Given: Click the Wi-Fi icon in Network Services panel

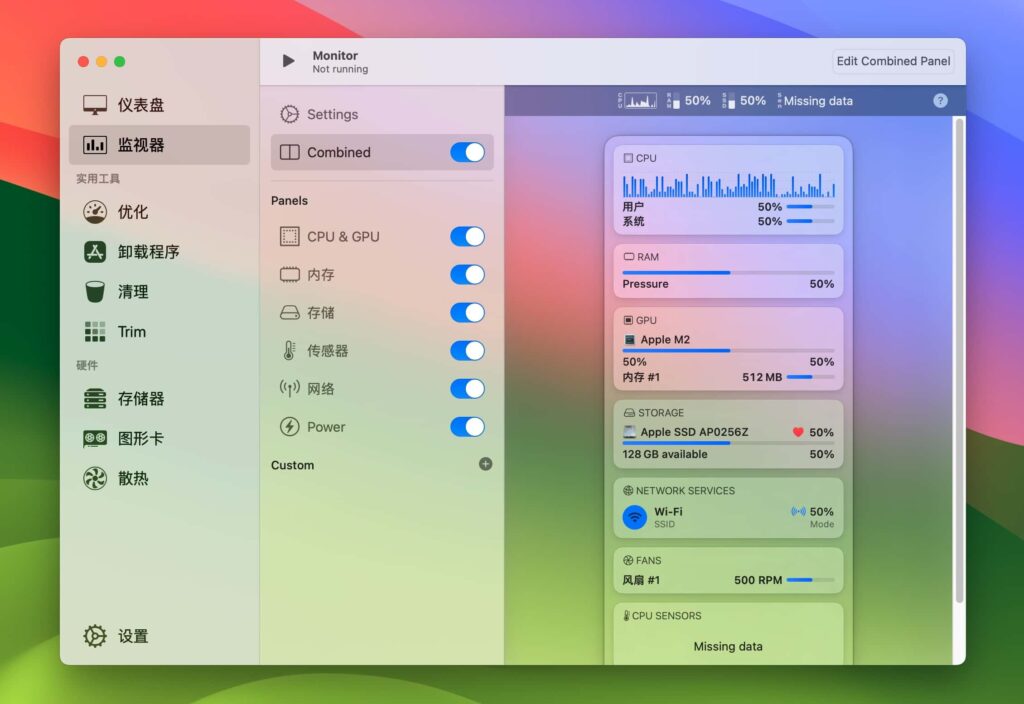Looking at the screenshot, I should point(634,517).
